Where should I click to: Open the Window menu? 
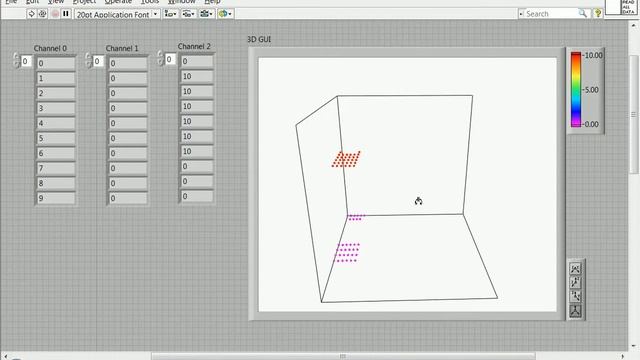182,2
